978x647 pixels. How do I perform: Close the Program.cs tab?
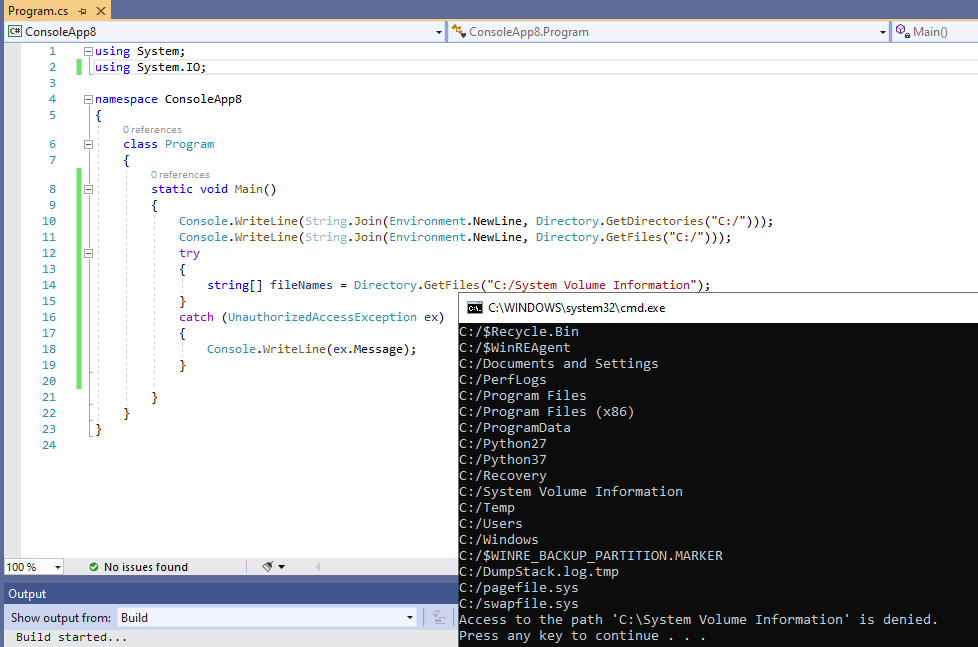[100, 11]
